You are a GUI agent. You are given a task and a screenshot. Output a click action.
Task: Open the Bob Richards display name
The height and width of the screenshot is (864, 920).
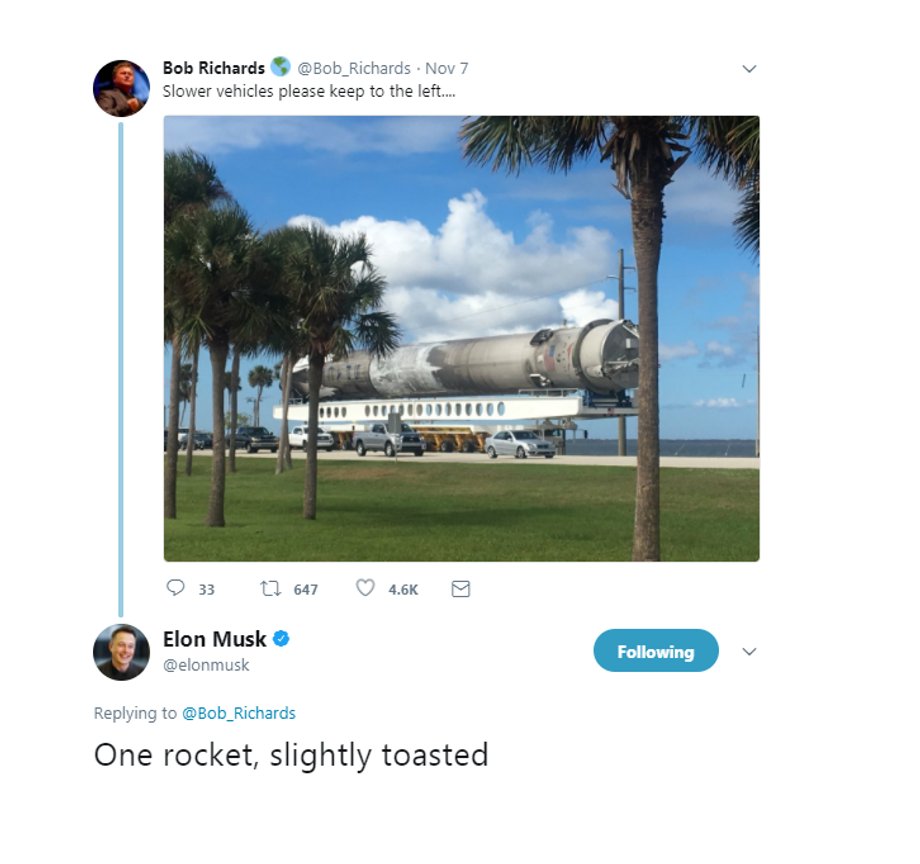[214, 68]
